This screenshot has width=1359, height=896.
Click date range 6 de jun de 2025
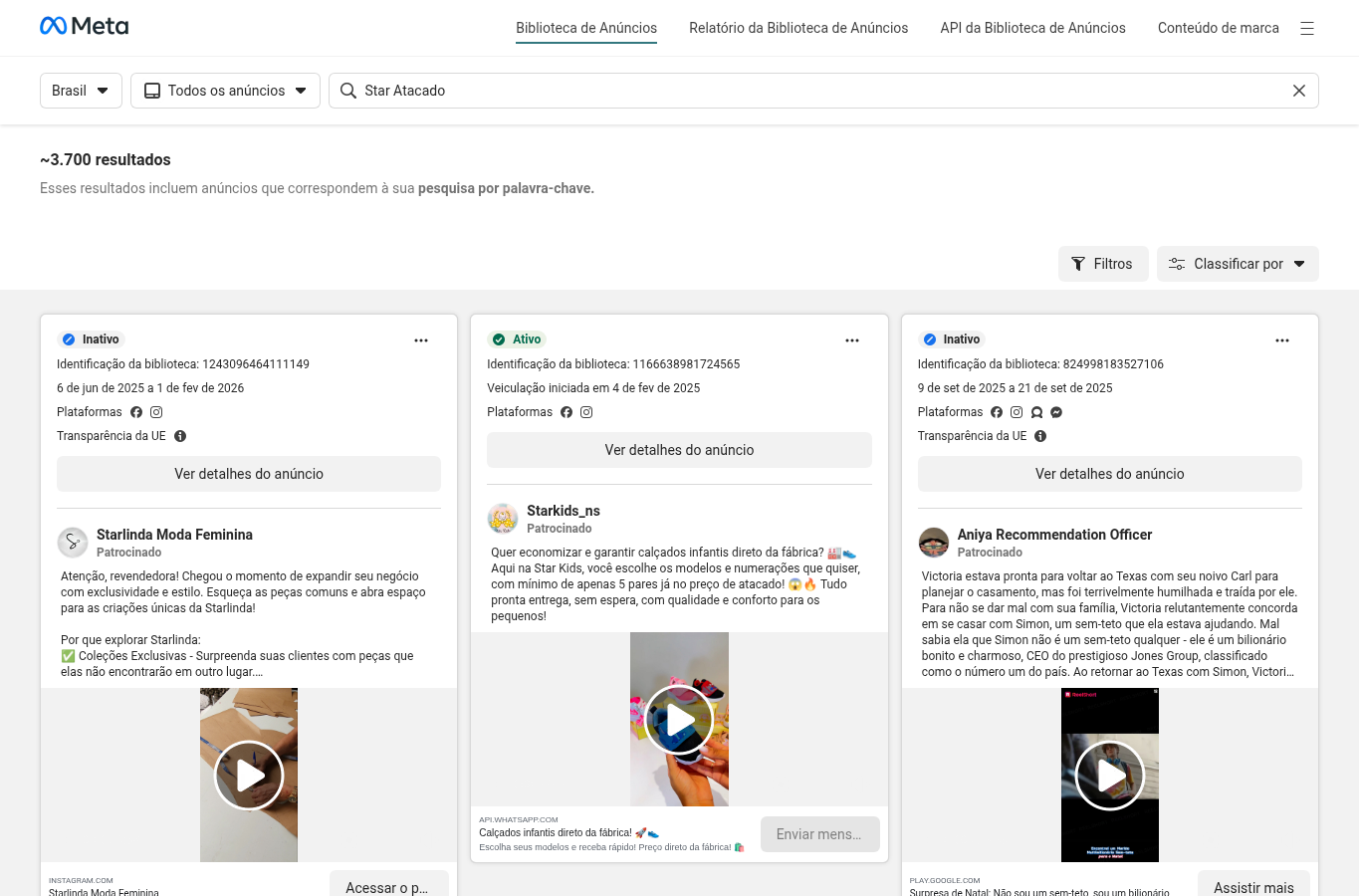click(150, 388)
